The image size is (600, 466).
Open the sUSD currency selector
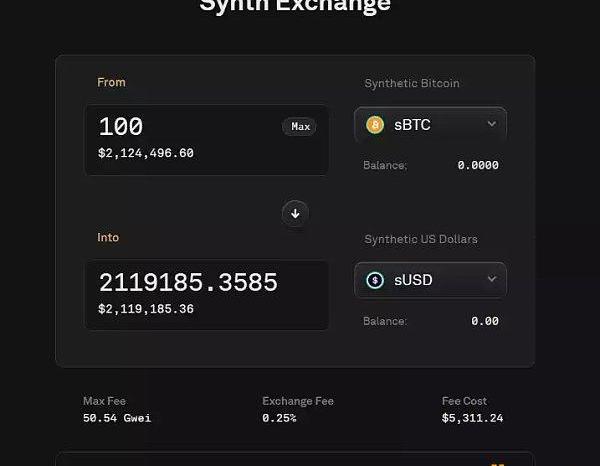click(x=430, y=281)
